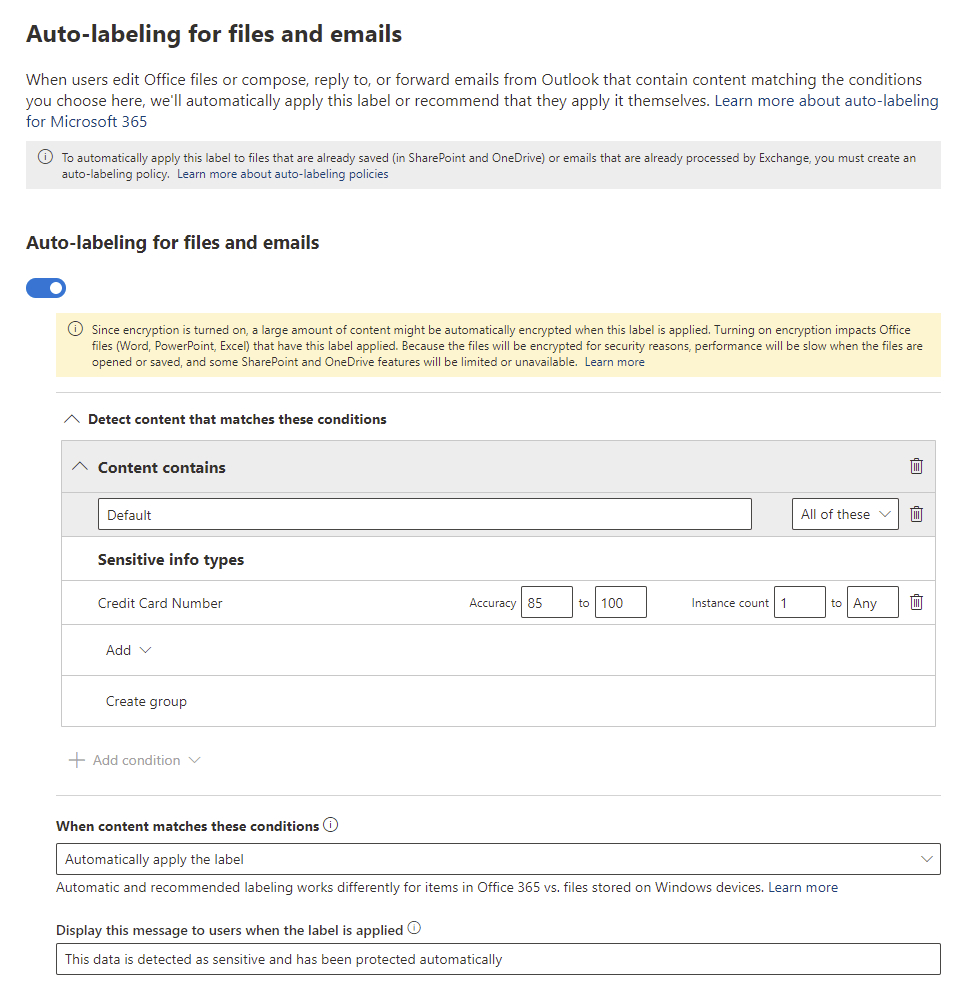Viewport: 968px width, 1007px height.
Task: Click the Default group name field
Action: coord(424,514)
